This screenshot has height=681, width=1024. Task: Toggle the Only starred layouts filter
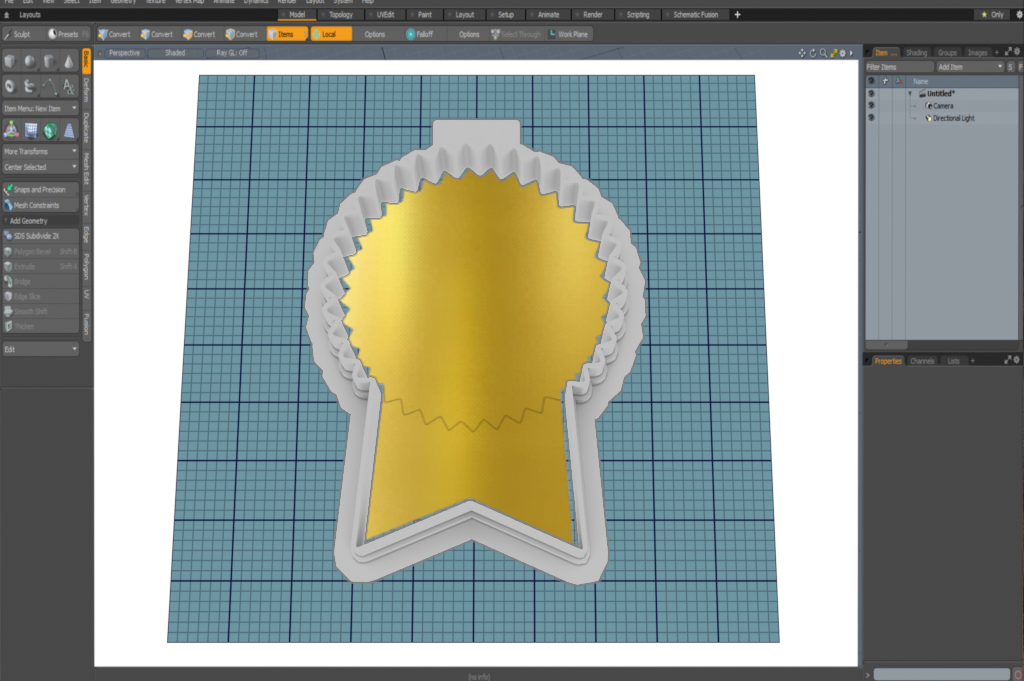click(x=993, y=14)
